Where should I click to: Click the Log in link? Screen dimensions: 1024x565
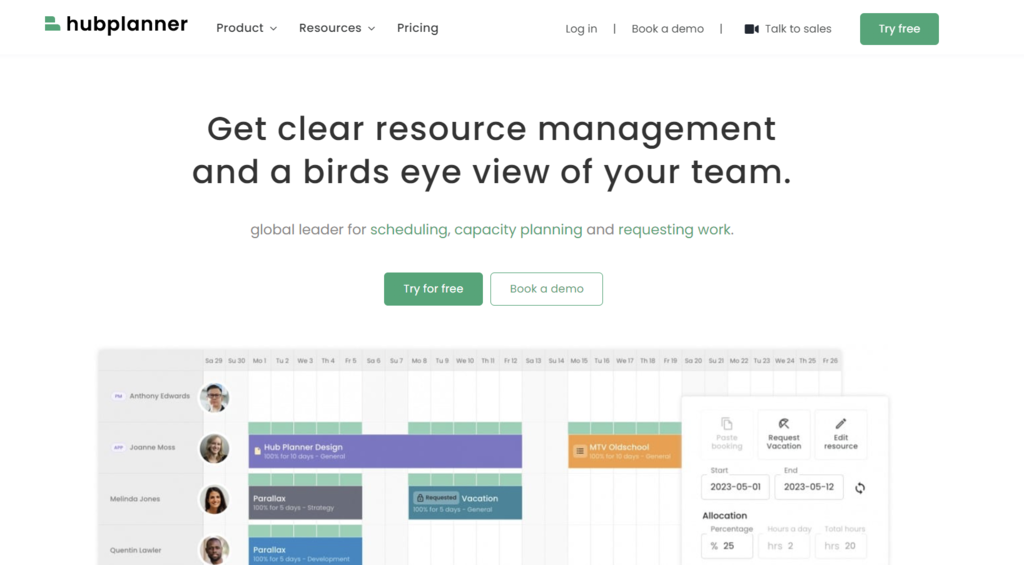pos(581,29)
